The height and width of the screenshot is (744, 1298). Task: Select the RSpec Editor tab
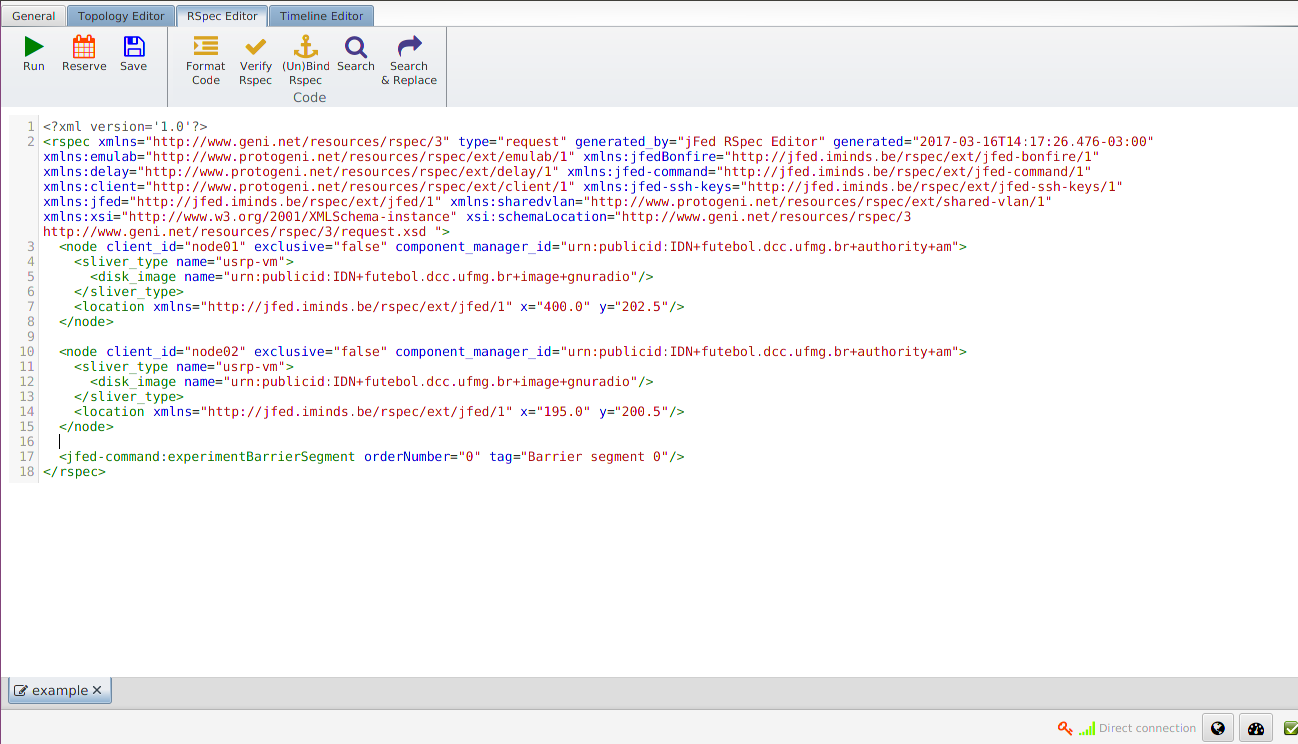[x=222, y=16]
